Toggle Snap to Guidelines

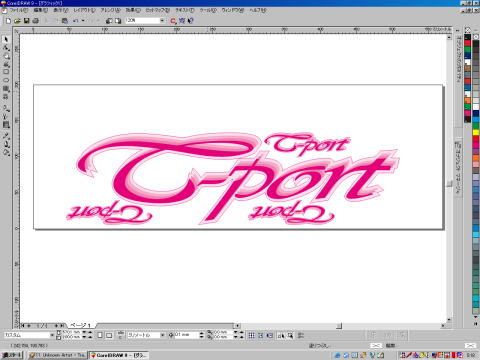pyautogui.click(x=261, y=335)
